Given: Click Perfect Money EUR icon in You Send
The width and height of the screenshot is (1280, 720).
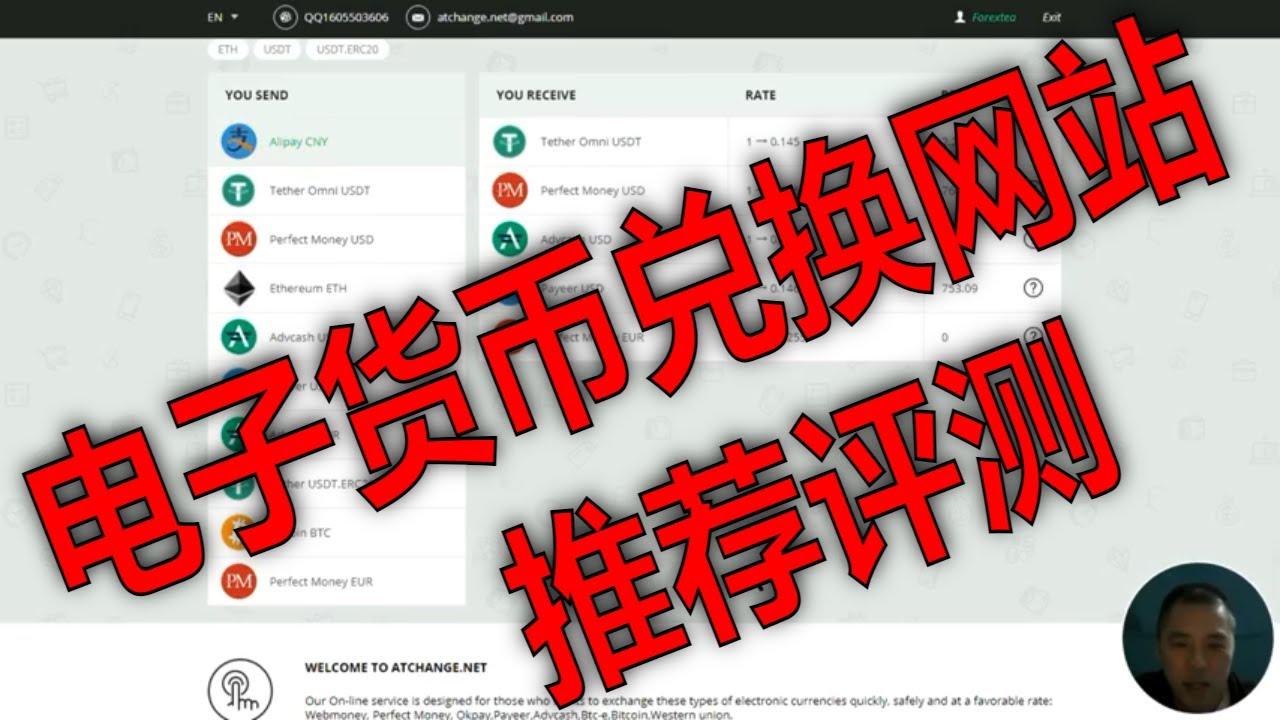Looking at the screenshot, I should (x=239, y=581).
